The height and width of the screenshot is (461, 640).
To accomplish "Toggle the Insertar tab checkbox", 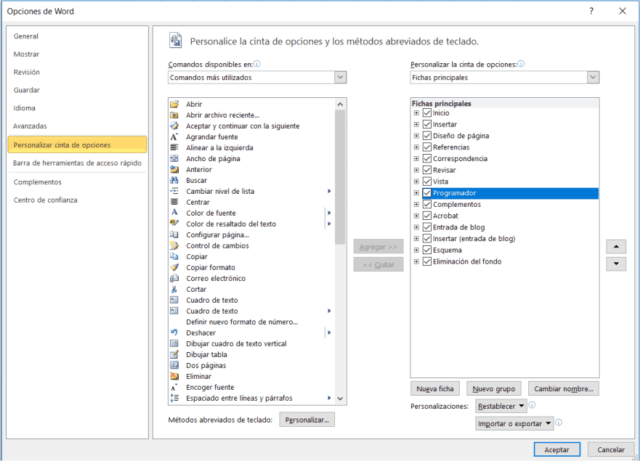I will (427, 124).
